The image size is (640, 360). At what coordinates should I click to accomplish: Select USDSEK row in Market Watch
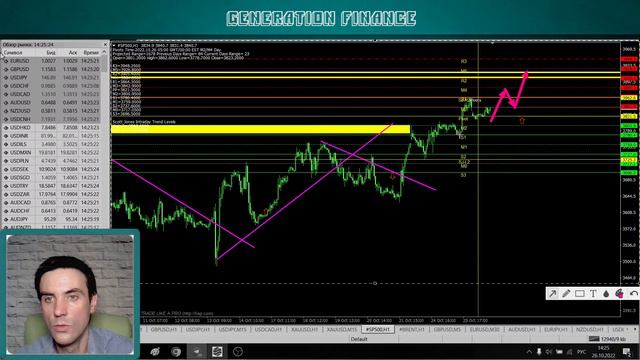point(51,169)
